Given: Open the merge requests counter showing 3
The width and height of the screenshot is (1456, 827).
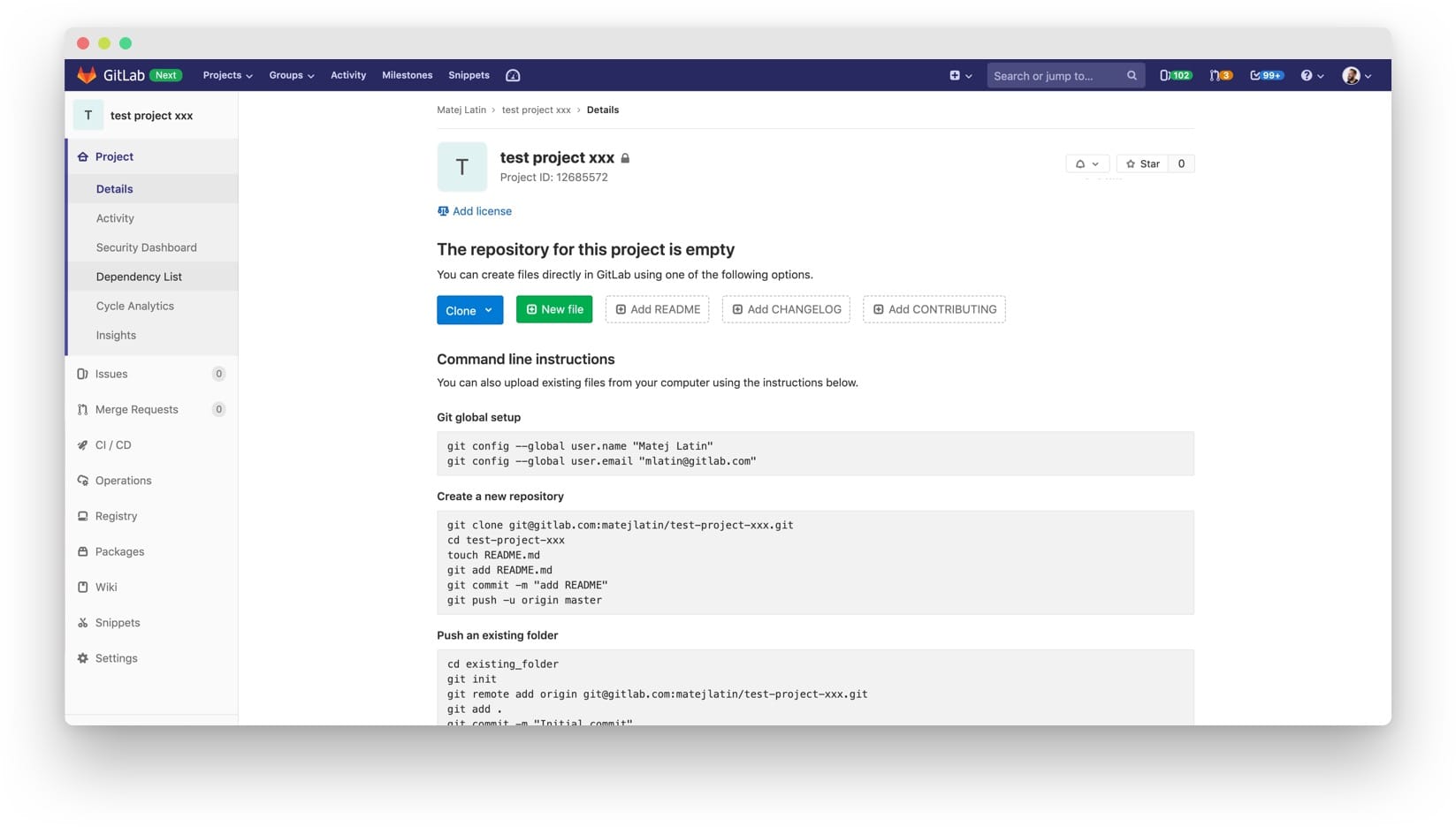Looking at the screenshot, I should point(1221,76).
